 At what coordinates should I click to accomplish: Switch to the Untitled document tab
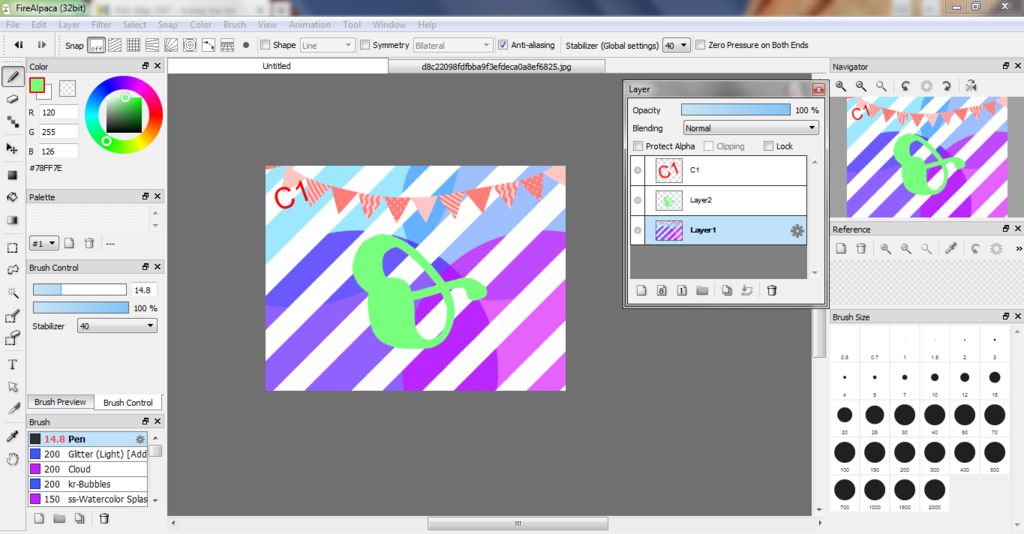277,66
